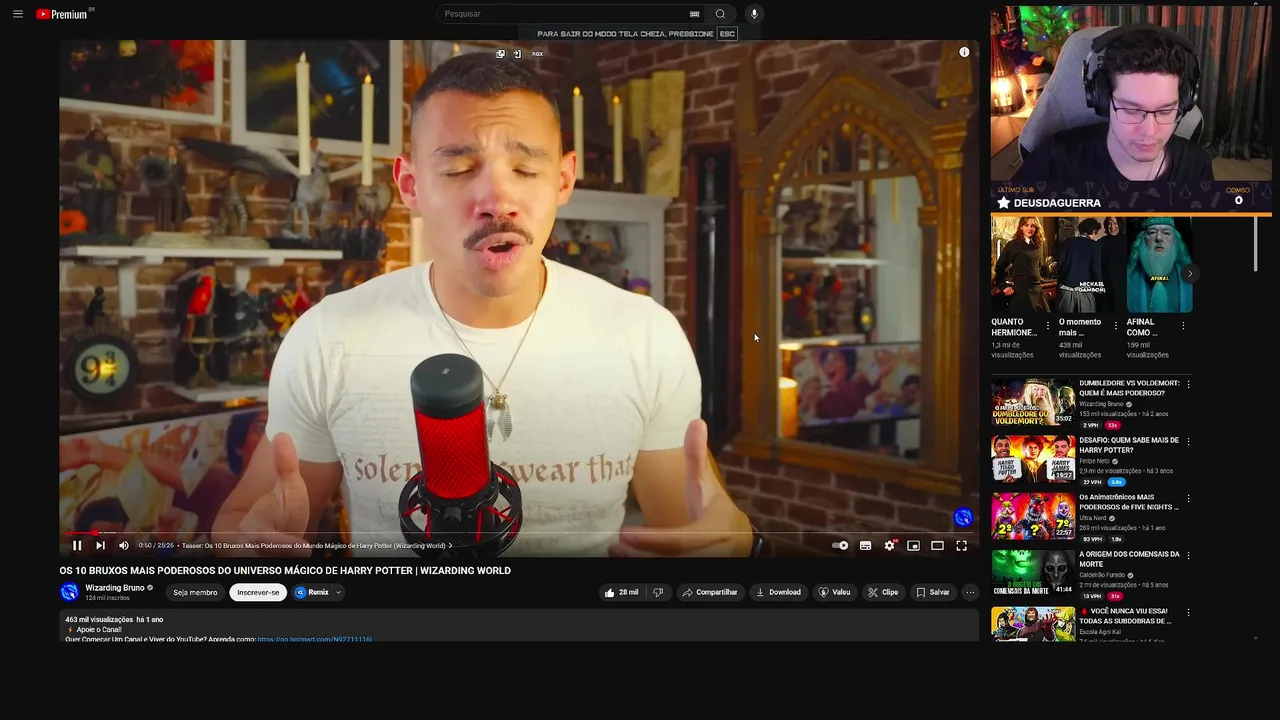This screenshot has width=1280, height=720.
Task: Click Caldeirão Furado channel name
Action: tap(1103, 575)
